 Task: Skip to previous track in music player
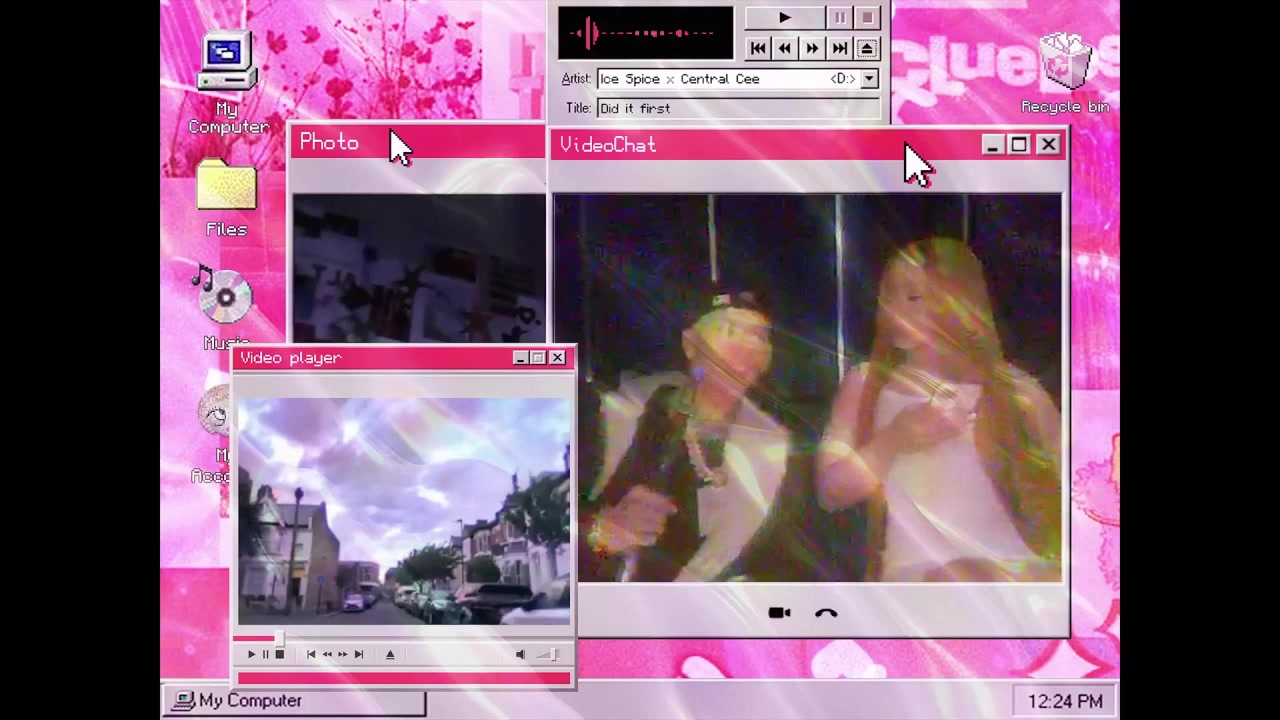[x=758, y=48]
